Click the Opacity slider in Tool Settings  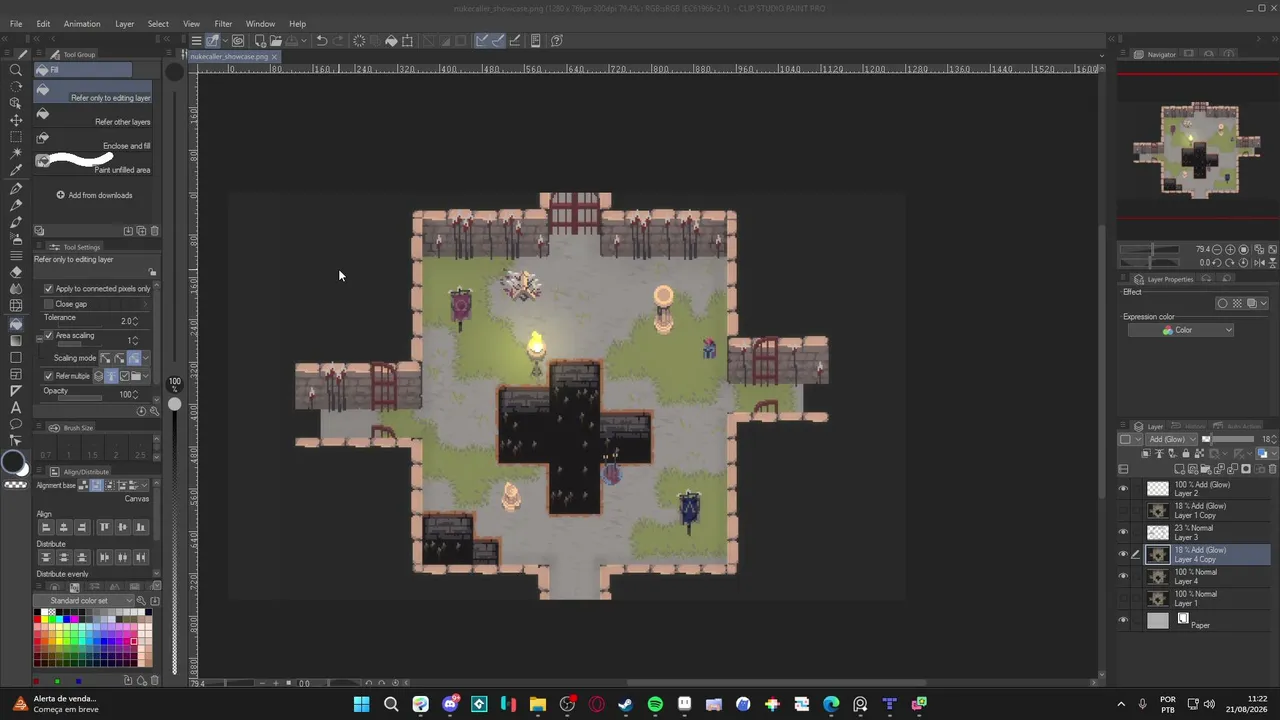click(x=80, y=398)
